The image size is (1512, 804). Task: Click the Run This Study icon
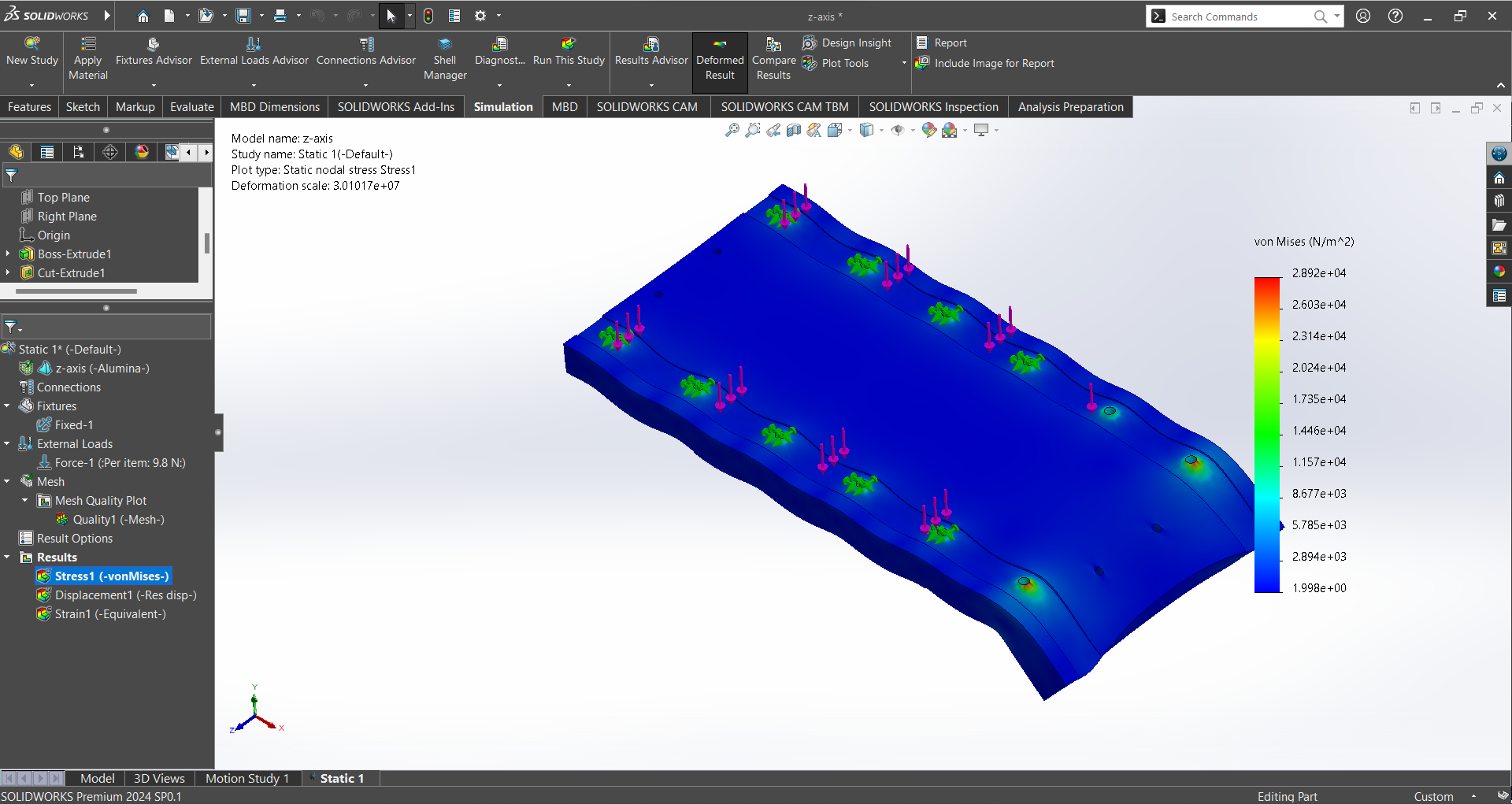pos(568,45)
